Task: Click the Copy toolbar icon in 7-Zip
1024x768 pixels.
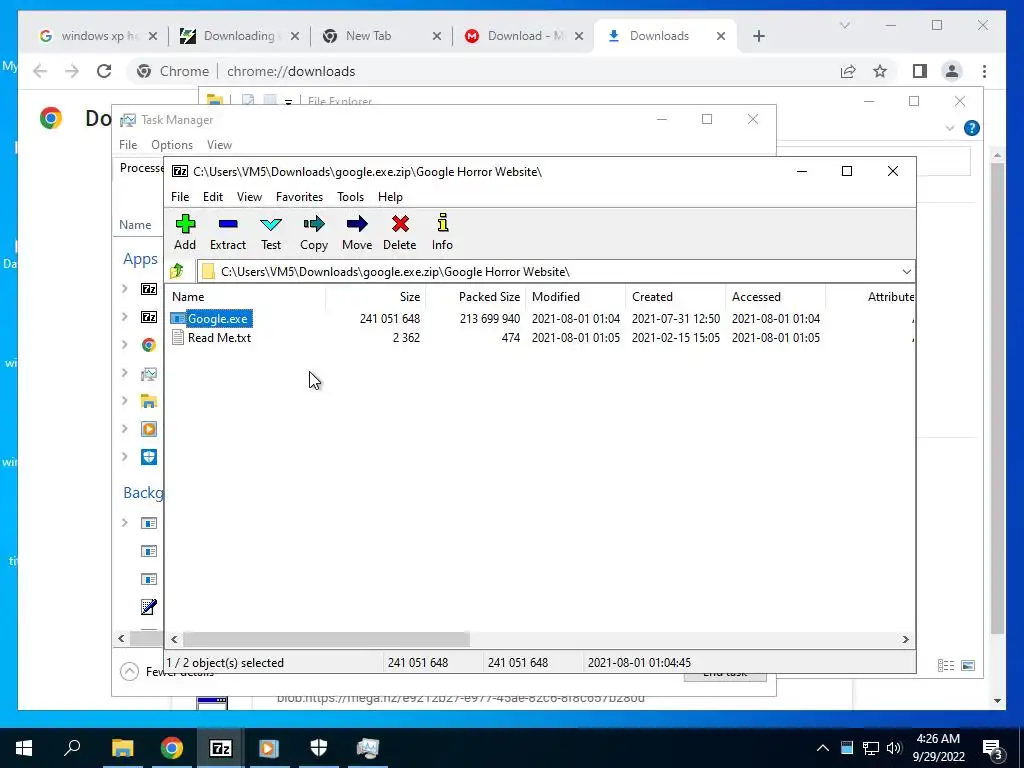Action: point(314,225)
